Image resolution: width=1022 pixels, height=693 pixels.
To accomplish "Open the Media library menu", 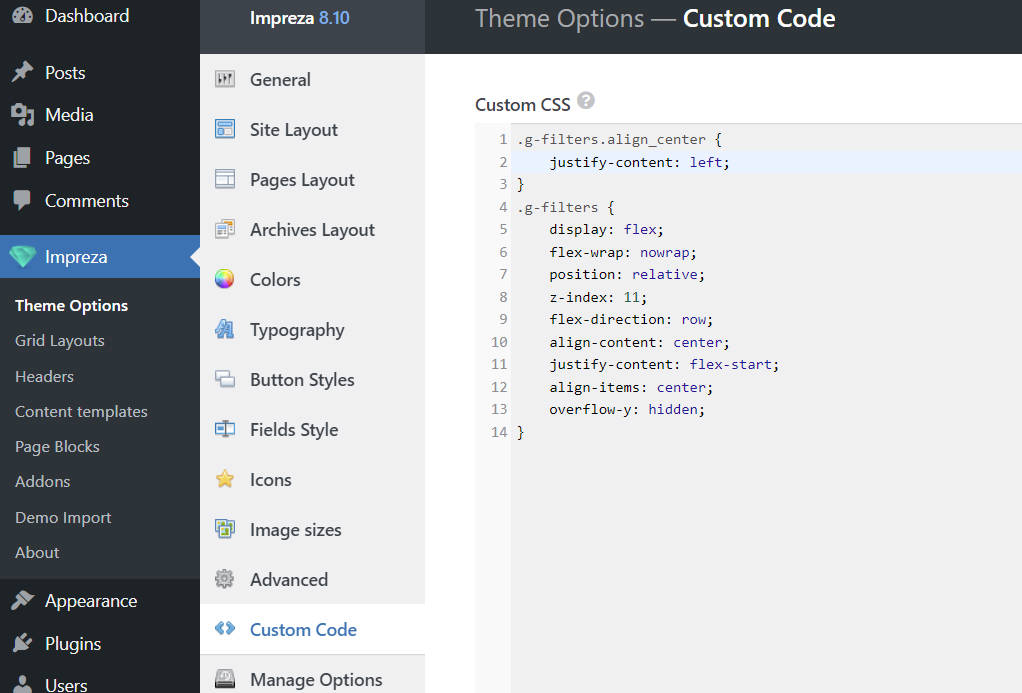I will coord(100,115).
